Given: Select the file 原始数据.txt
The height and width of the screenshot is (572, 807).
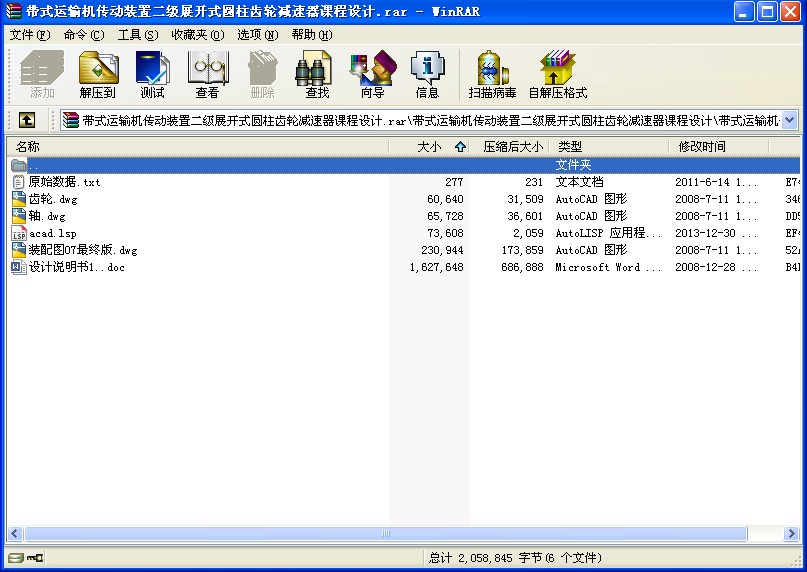Looking at the screenshot, I should click(64, 182).
